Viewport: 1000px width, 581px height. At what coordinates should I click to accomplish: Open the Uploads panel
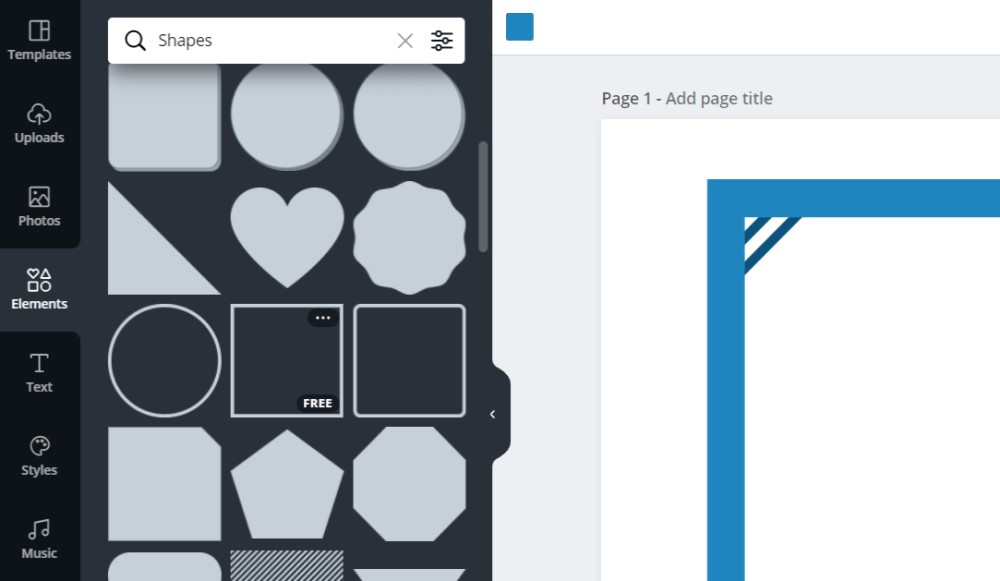click(x=39, y=124)
